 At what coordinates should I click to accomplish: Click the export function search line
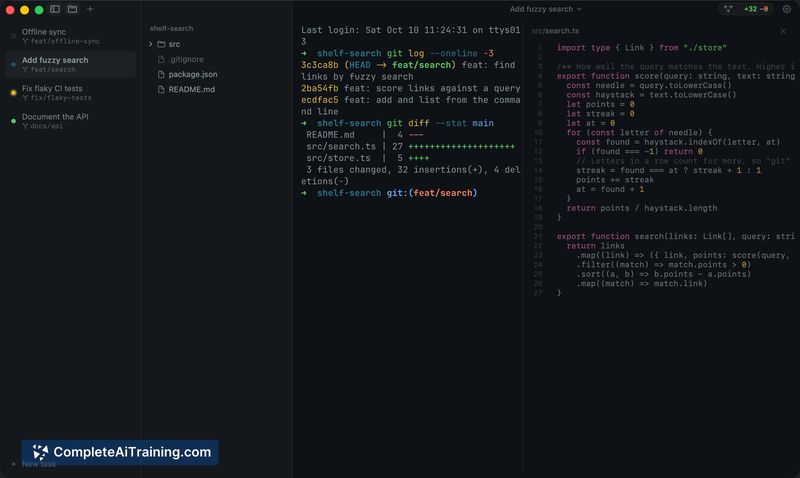point(676,237)
